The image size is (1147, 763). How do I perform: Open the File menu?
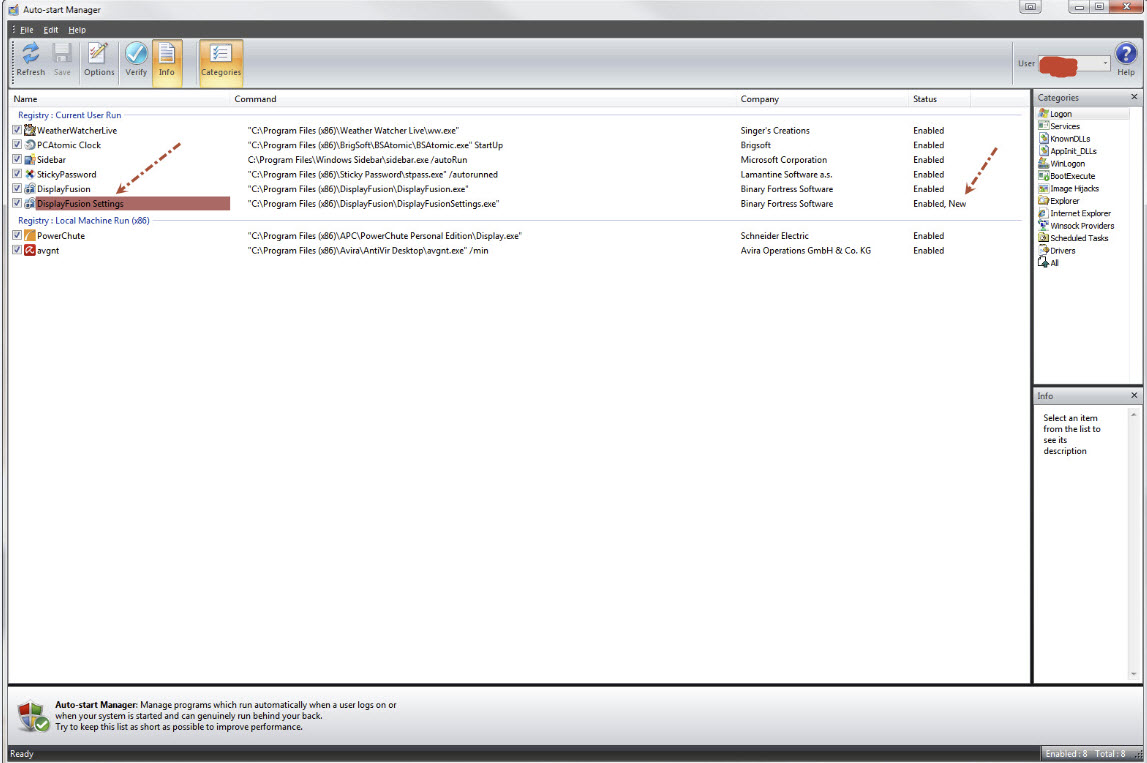(x=27, y=30)
